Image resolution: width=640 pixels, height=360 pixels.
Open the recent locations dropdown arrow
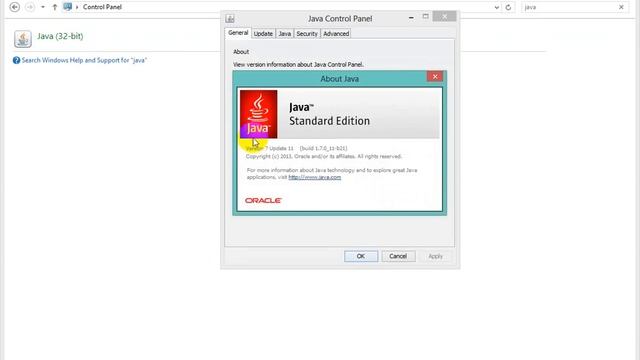(43, 7)
